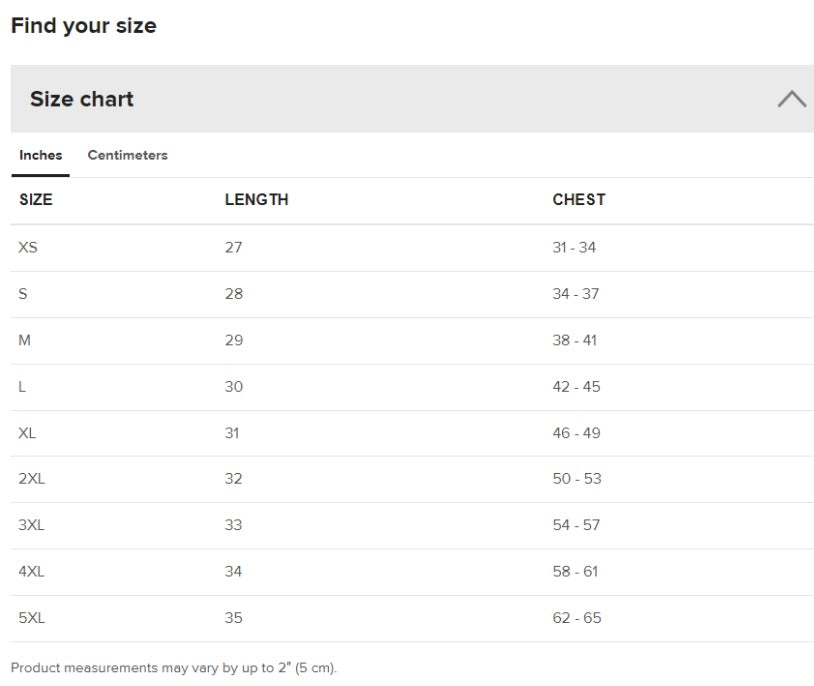Click the LENGTH column header

[x=256, y=200]
